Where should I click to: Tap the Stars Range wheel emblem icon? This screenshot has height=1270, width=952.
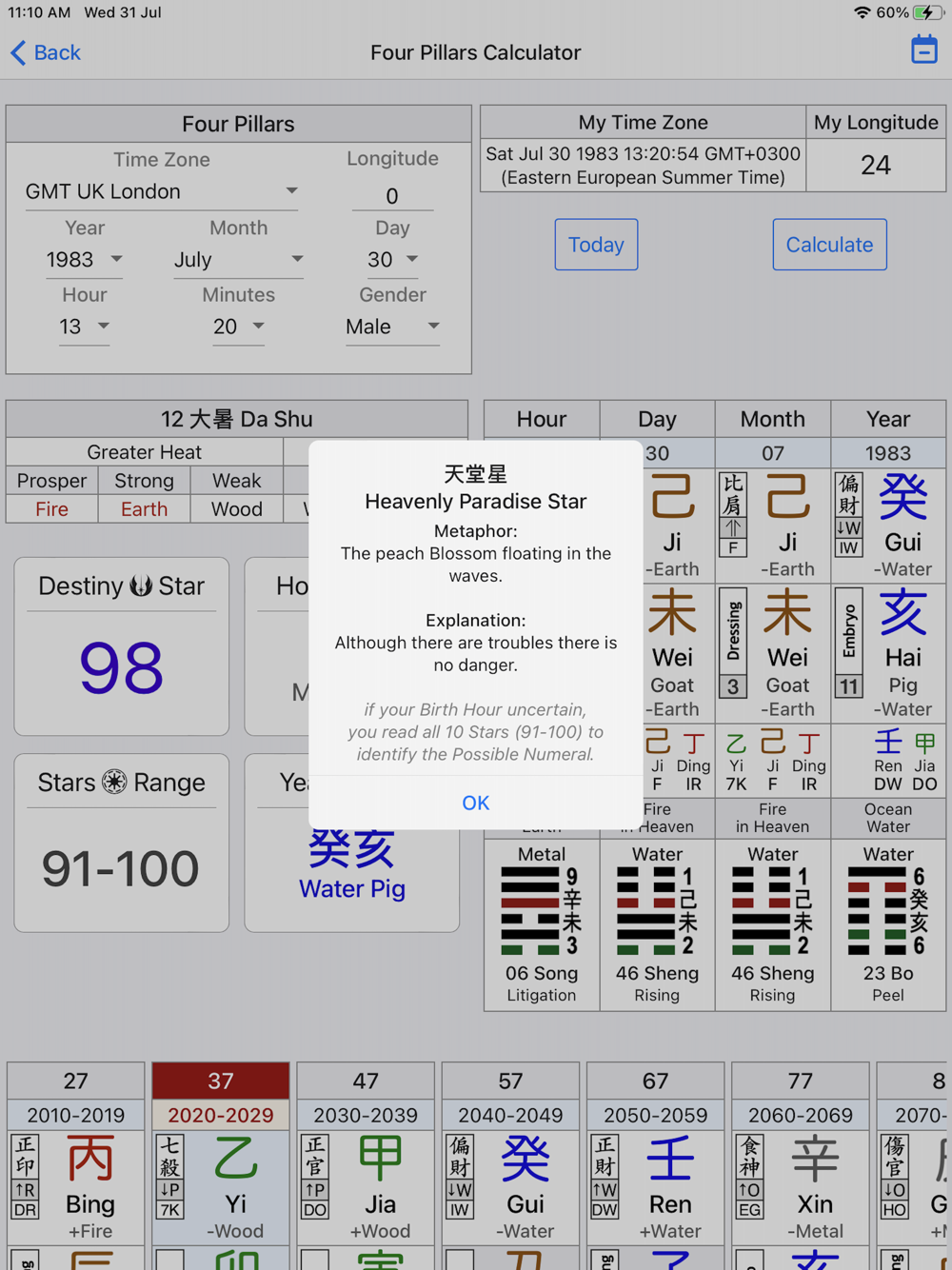114,783
